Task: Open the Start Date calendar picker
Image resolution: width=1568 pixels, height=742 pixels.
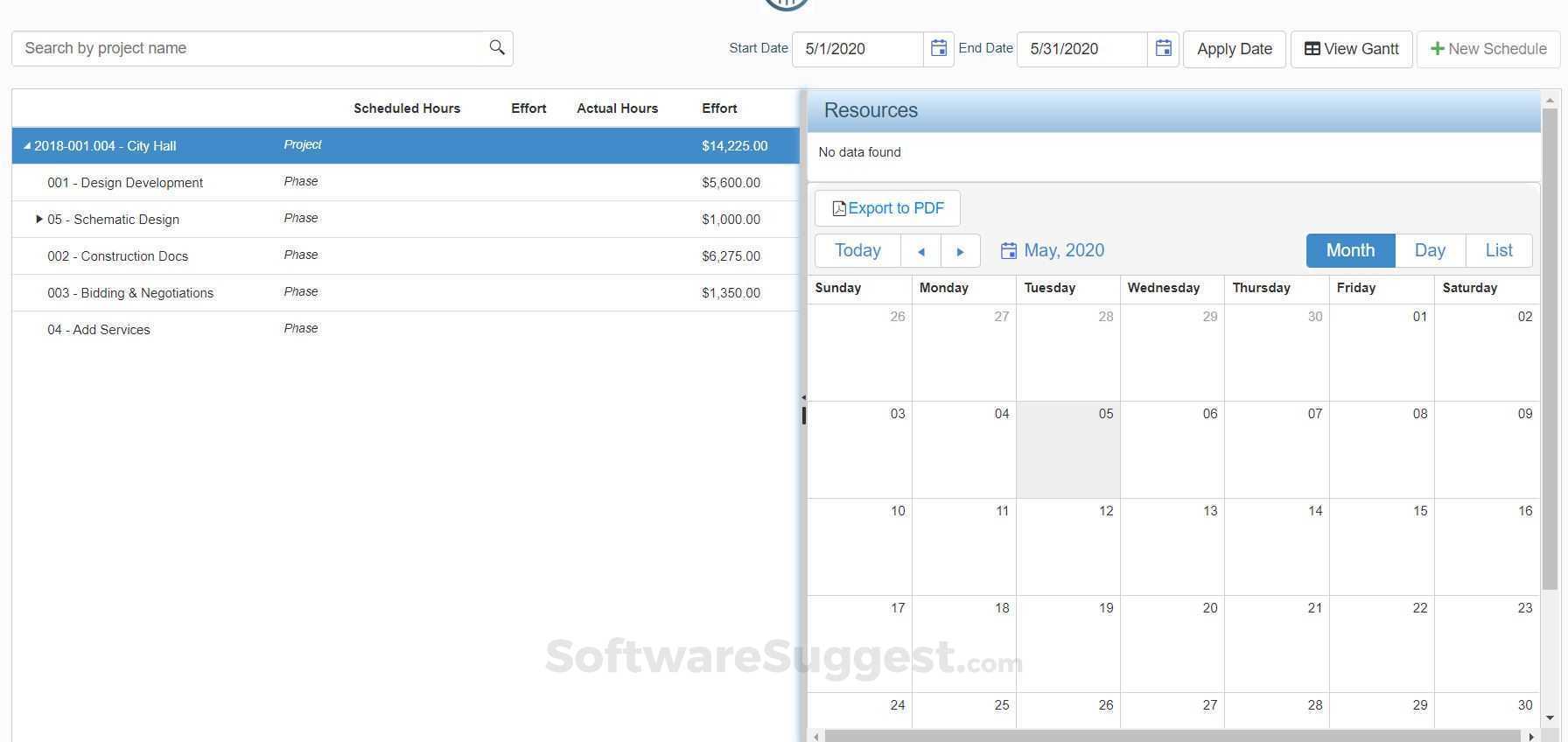Action: pyautogui.click(x=938, y=48)
